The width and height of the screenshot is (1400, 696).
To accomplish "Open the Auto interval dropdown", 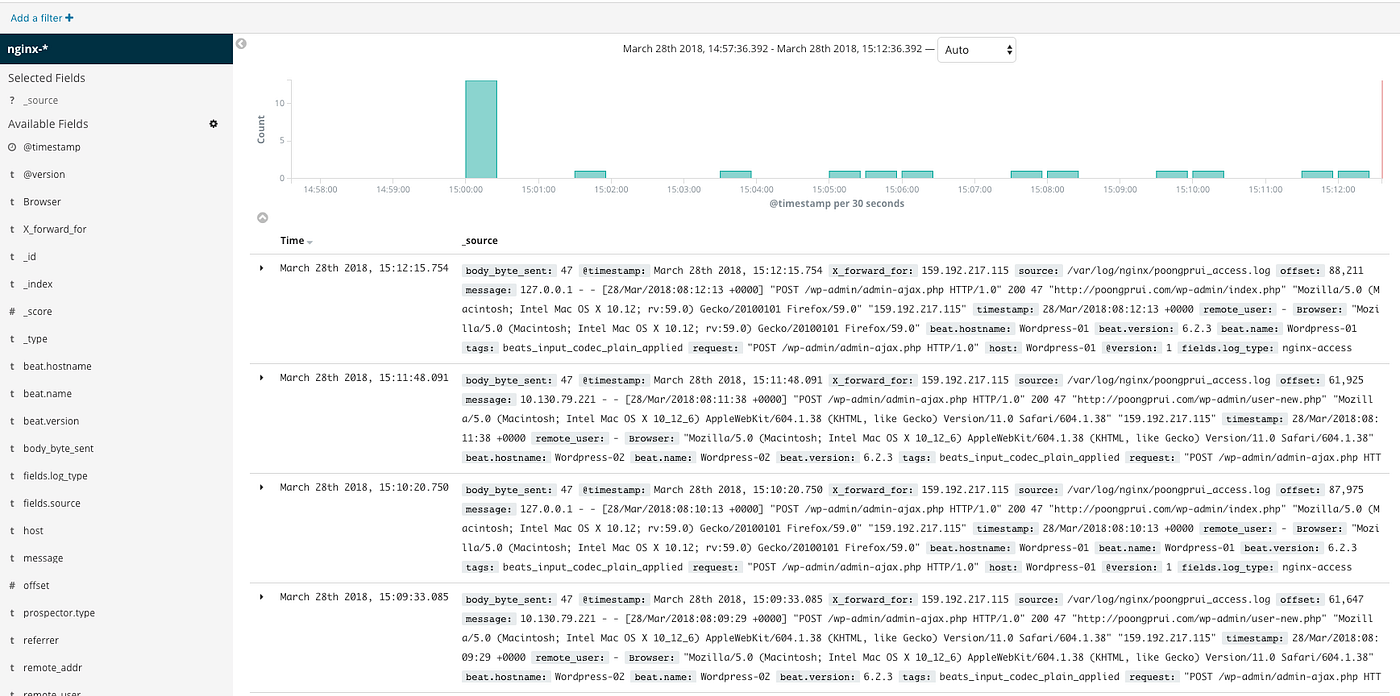I will coord(977,49).
